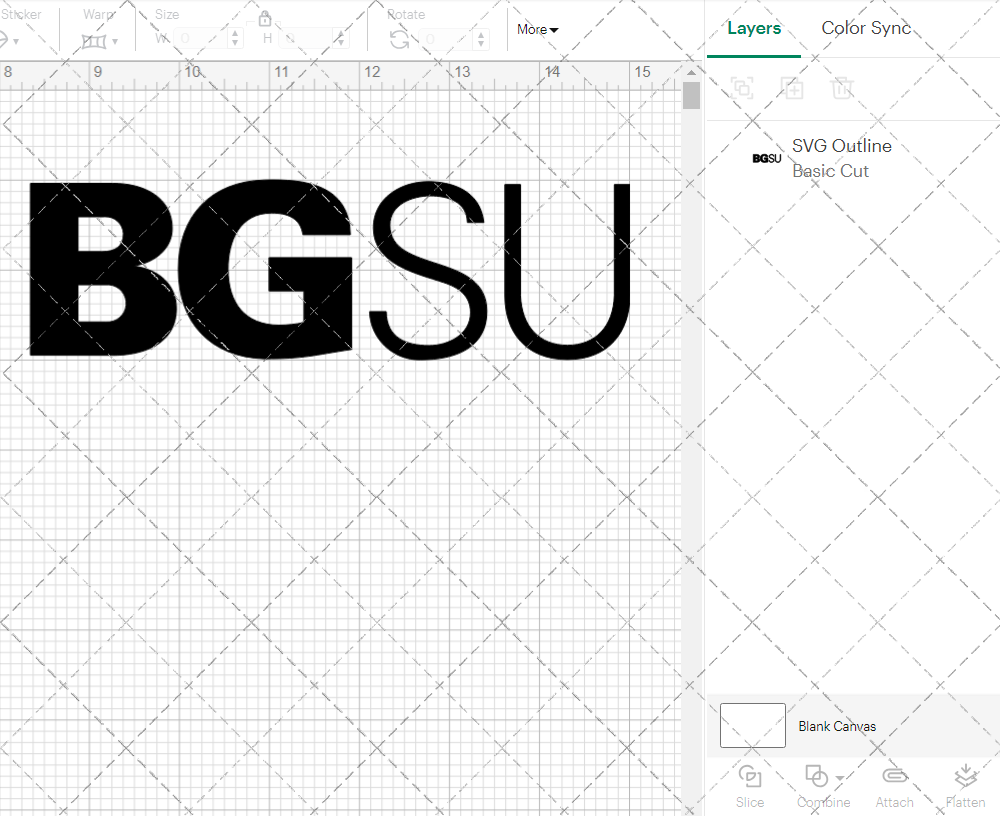Click the Warp tool icon
The image size is (1000, 816).
click(93, 40)
